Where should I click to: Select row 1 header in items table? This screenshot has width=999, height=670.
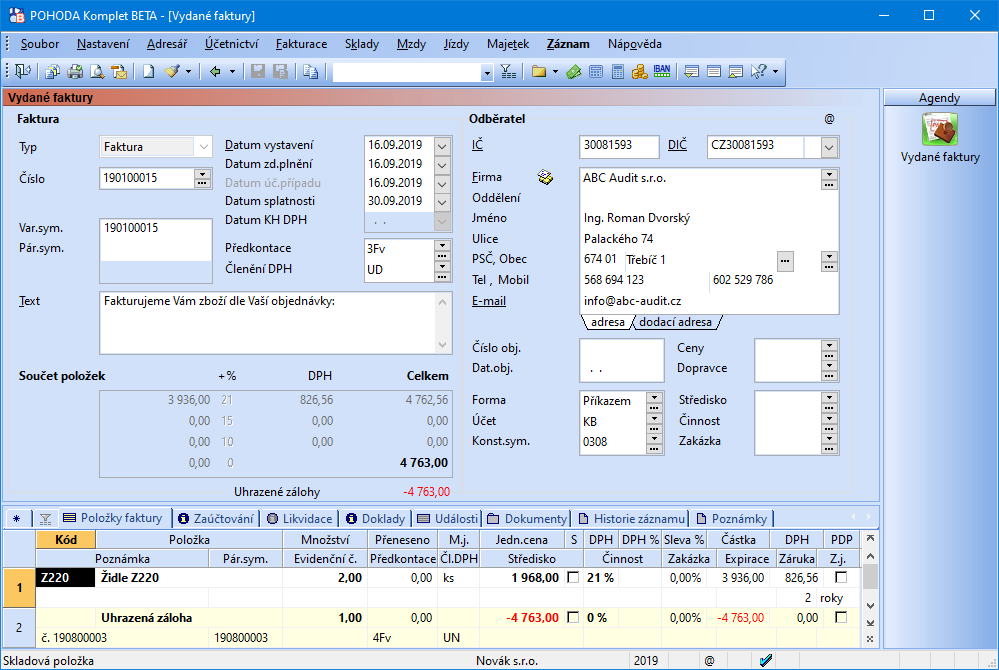(19, 587)
